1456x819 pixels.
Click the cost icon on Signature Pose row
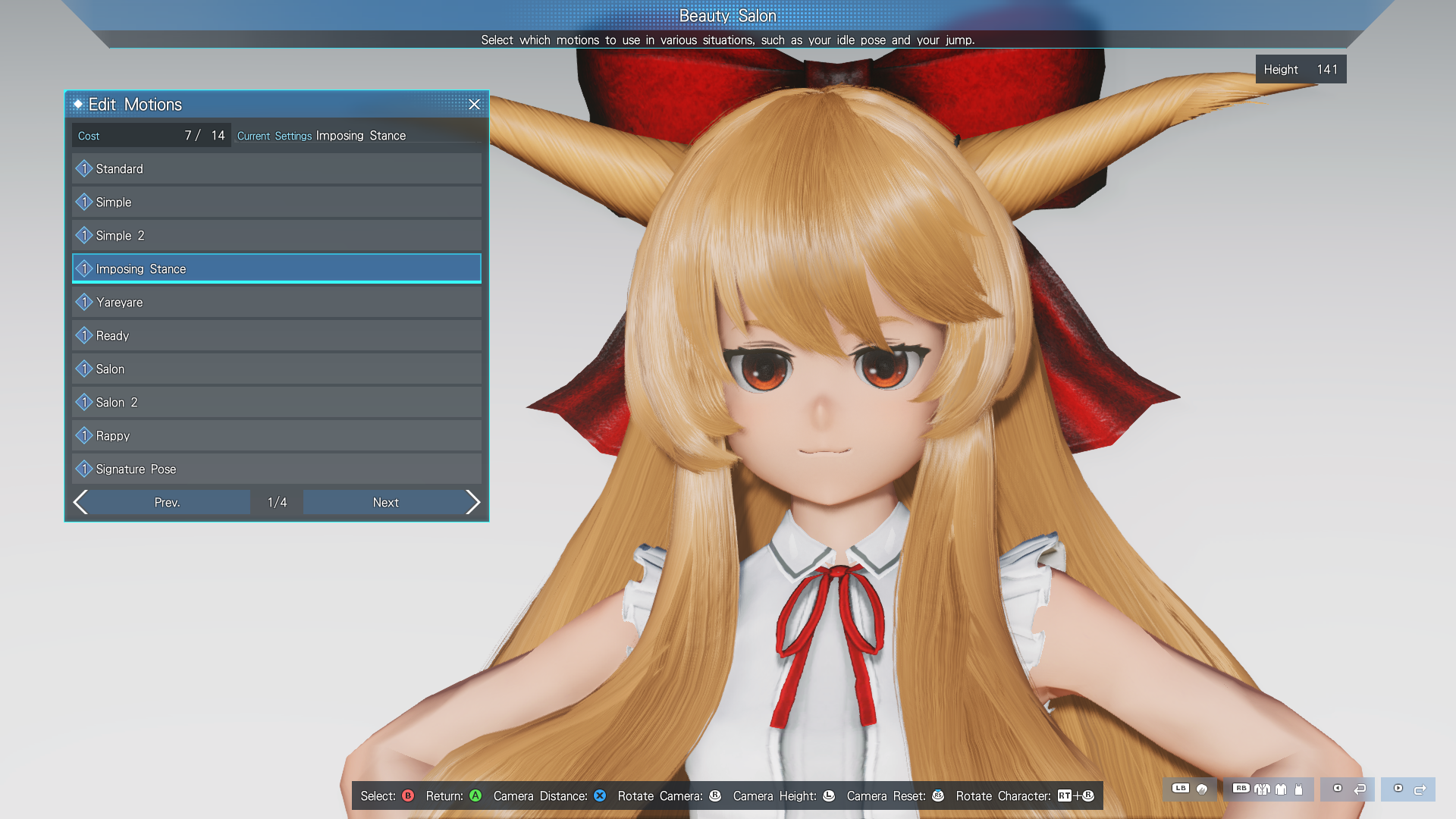click(84, 469)
